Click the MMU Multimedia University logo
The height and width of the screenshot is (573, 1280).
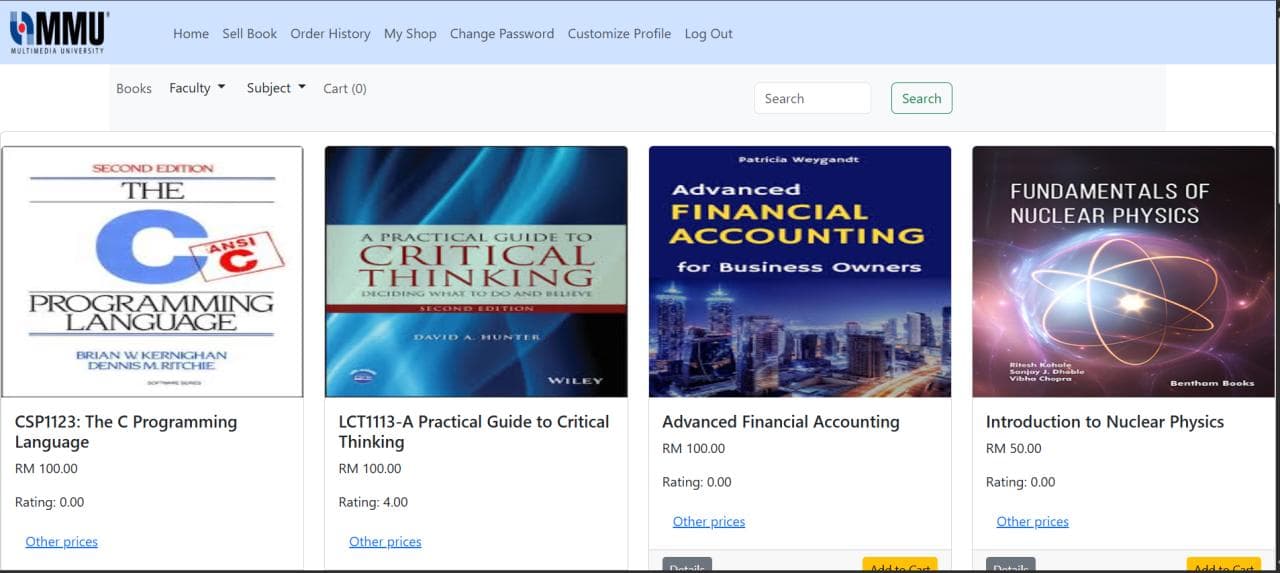click(59, 32)
